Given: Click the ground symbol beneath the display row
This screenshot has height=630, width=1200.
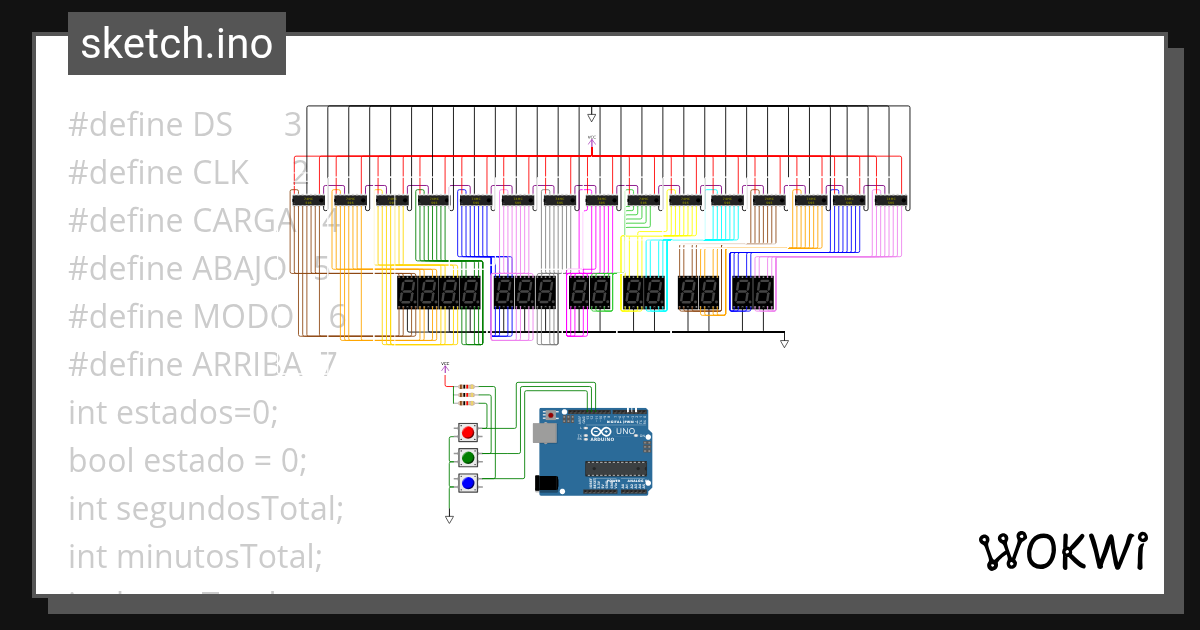Looking at the screenshot, I should 784,343.
